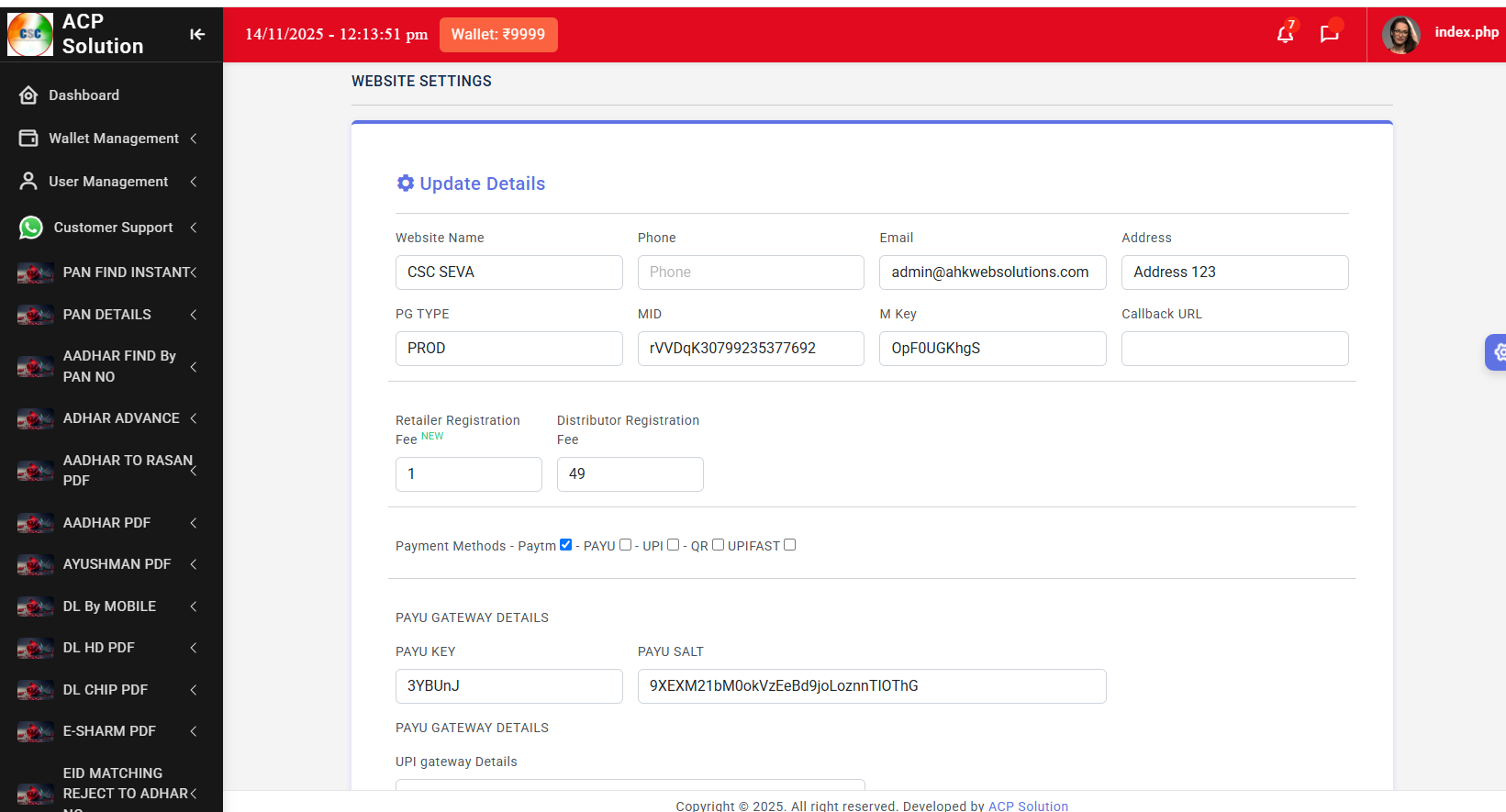Click the notification bell icon

[1285, 34]
